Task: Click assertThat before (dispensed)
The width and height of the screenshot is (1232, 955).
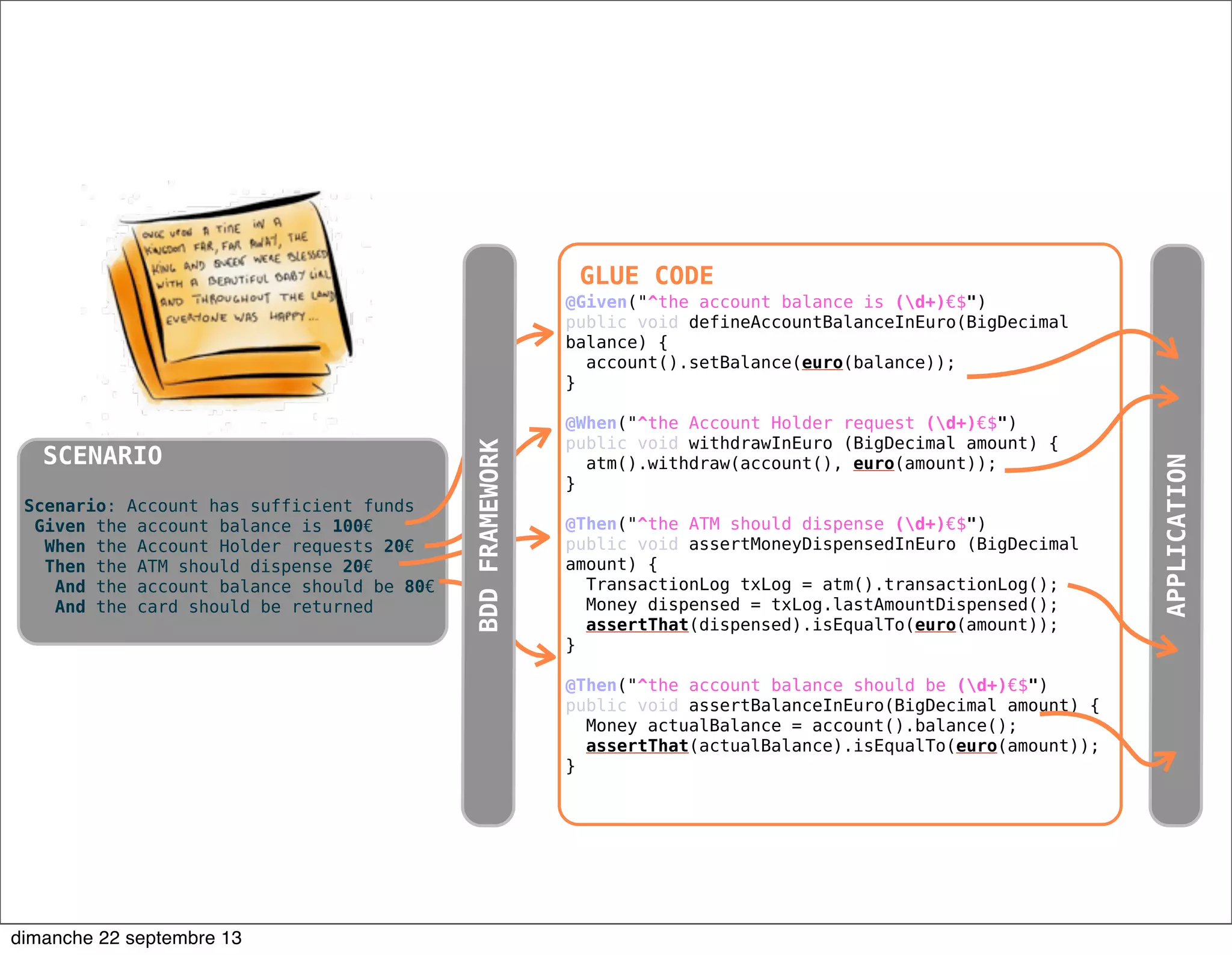Action: click(x=637, y=625)
